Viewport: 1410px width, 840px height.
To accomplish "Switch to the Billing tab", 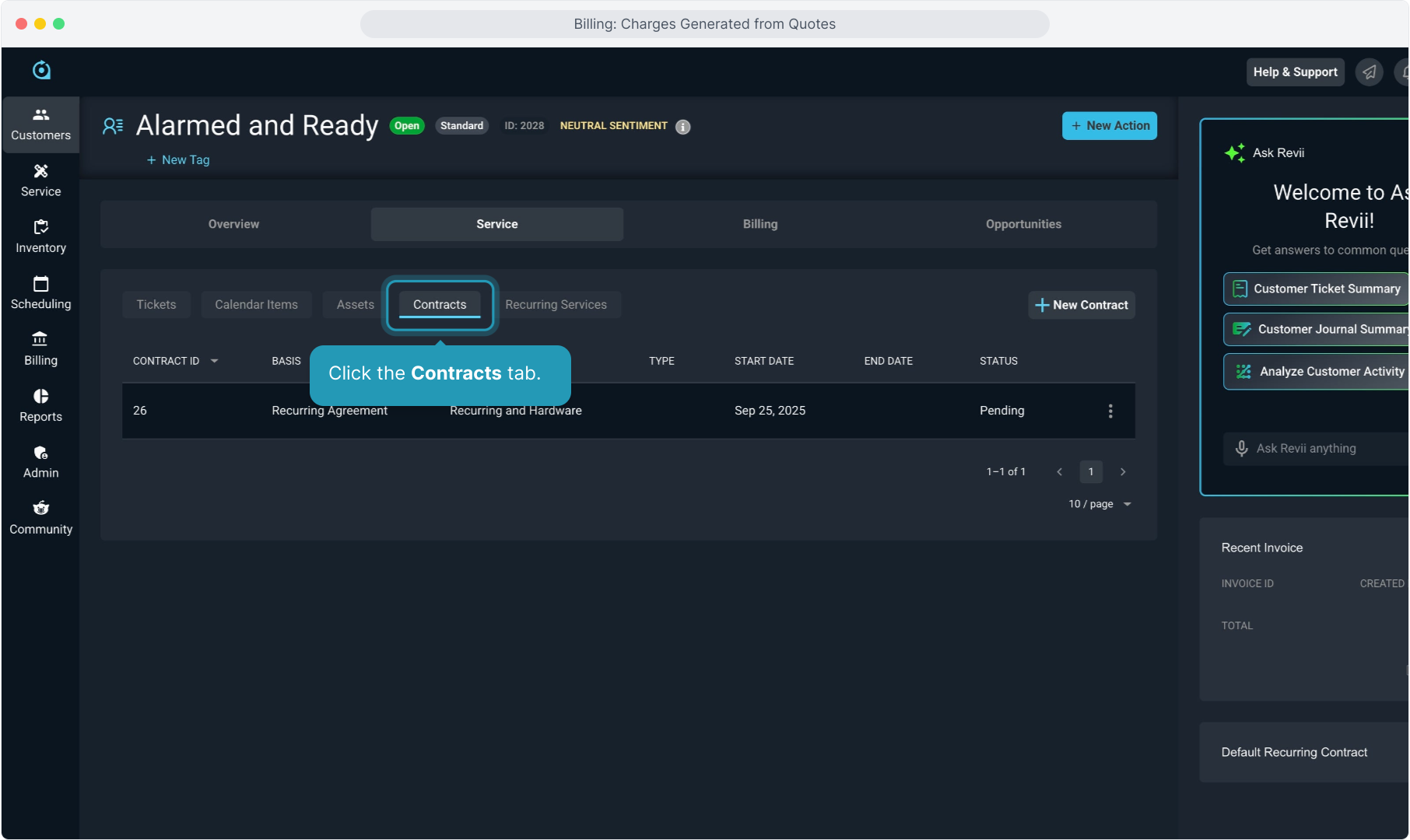I will (759, 224).
